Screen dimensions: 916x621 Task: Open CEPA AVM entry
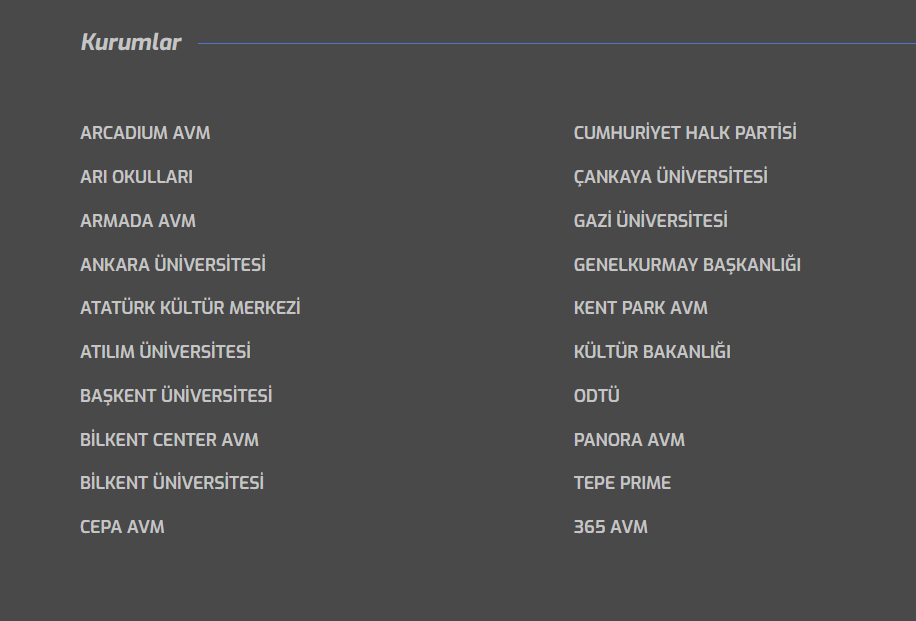pos(122,527)
